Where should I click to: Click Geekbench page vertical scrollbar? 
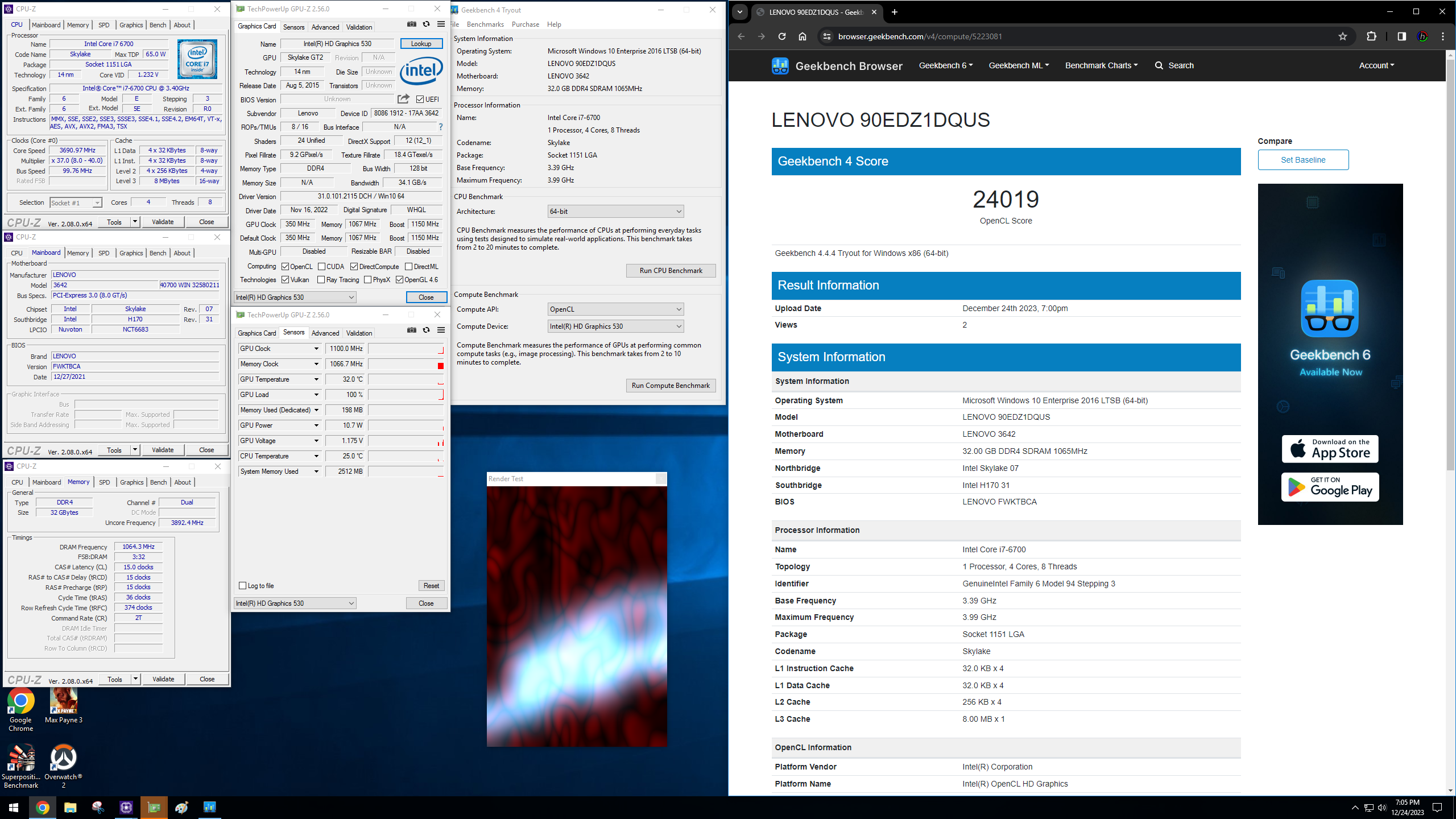point(1450,264)
